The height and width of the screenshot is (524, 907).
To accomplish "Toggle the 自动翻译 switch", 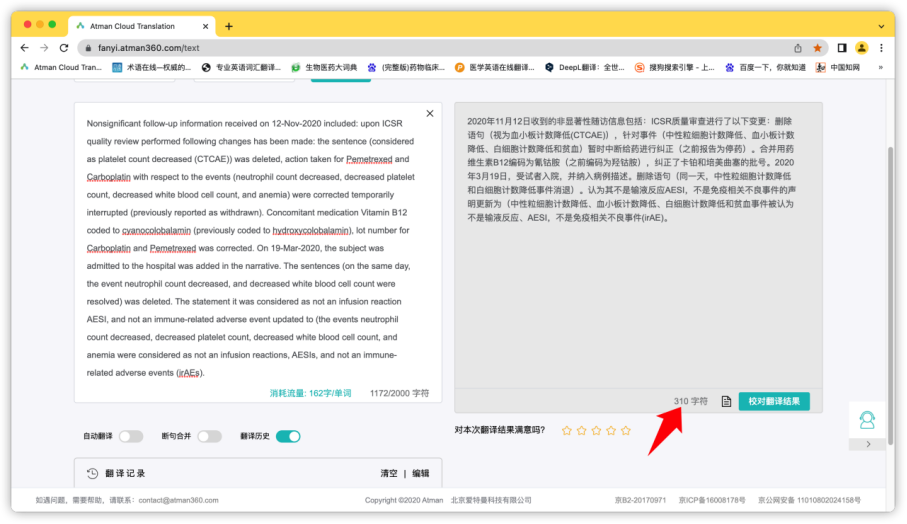I will click(131, 436).
